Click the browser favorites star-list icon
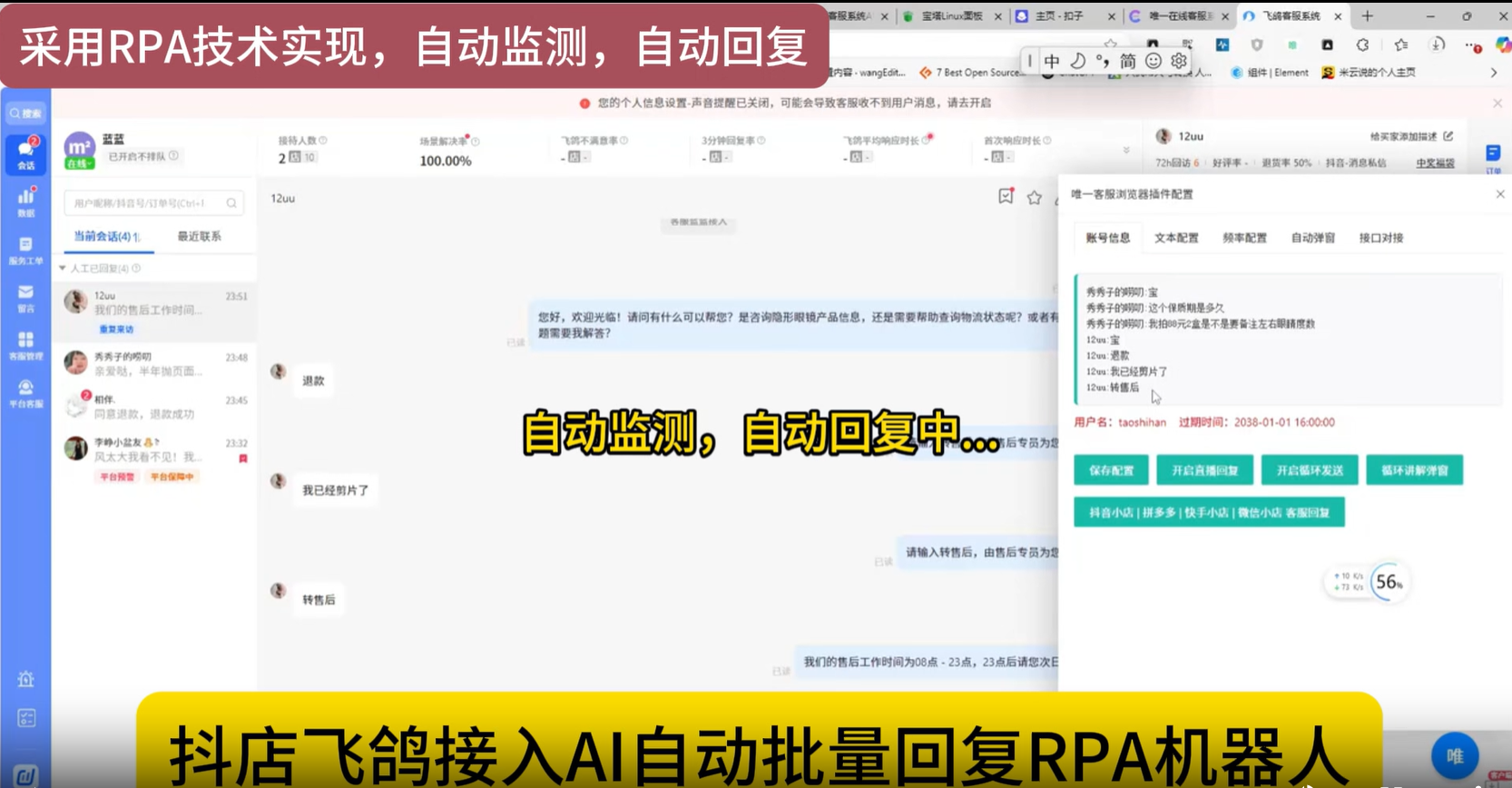 1401,44
